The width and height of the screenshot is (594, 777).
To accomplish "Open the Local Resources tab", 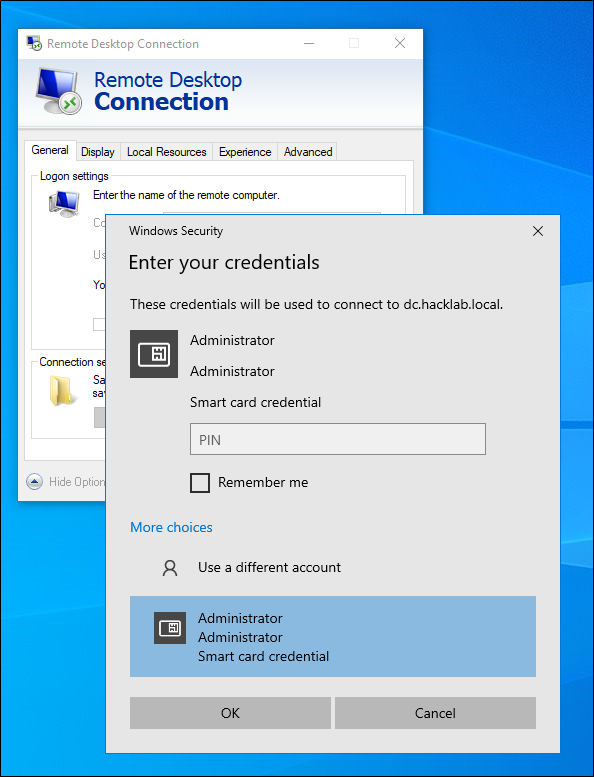I will tap(166, 152).
